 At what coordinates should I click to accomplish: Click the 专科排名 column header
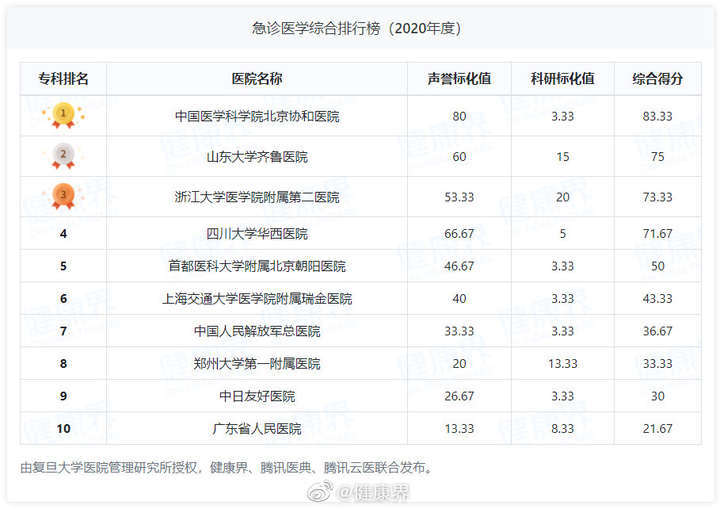(x=63, y=79)
